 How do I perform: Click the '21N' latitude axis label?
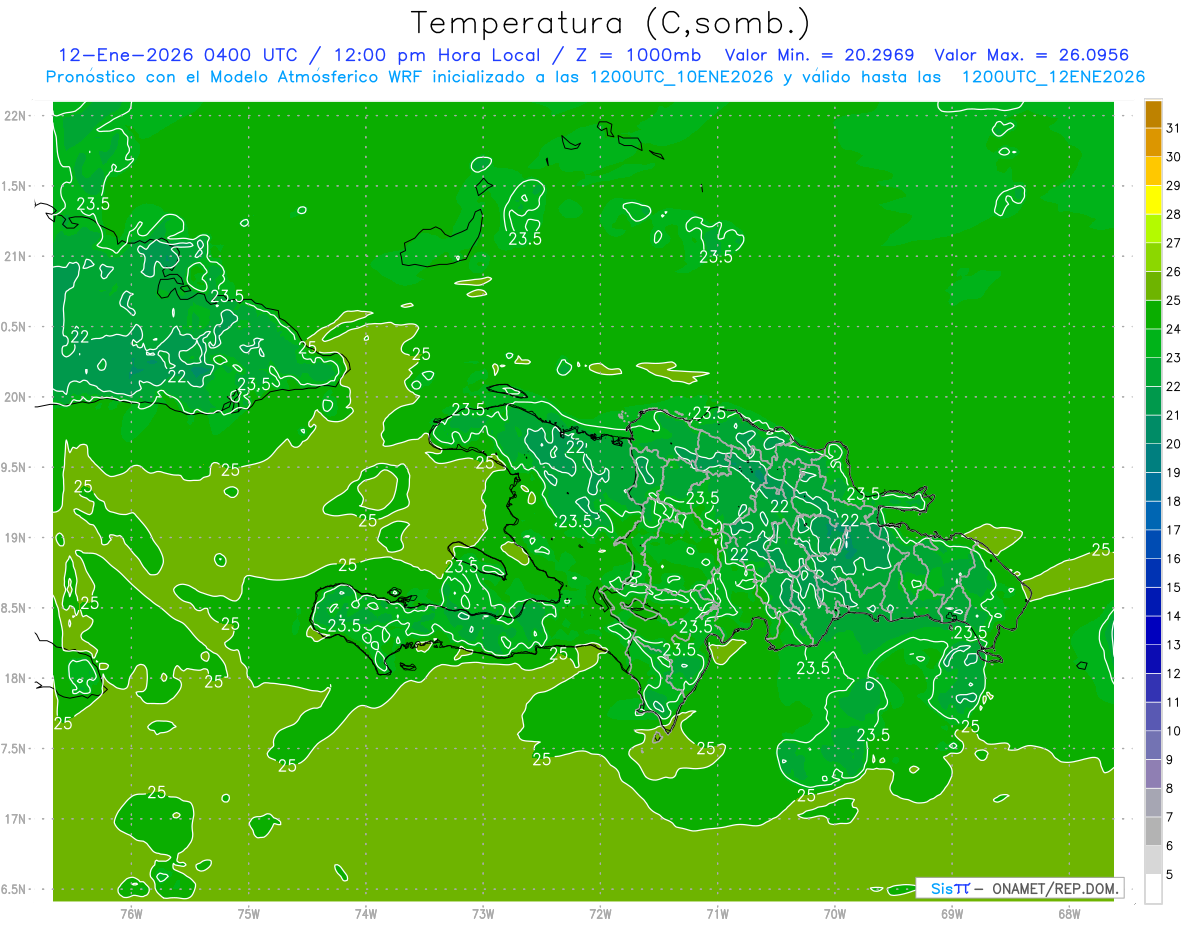pyautogui.click(x=16, y=256)
